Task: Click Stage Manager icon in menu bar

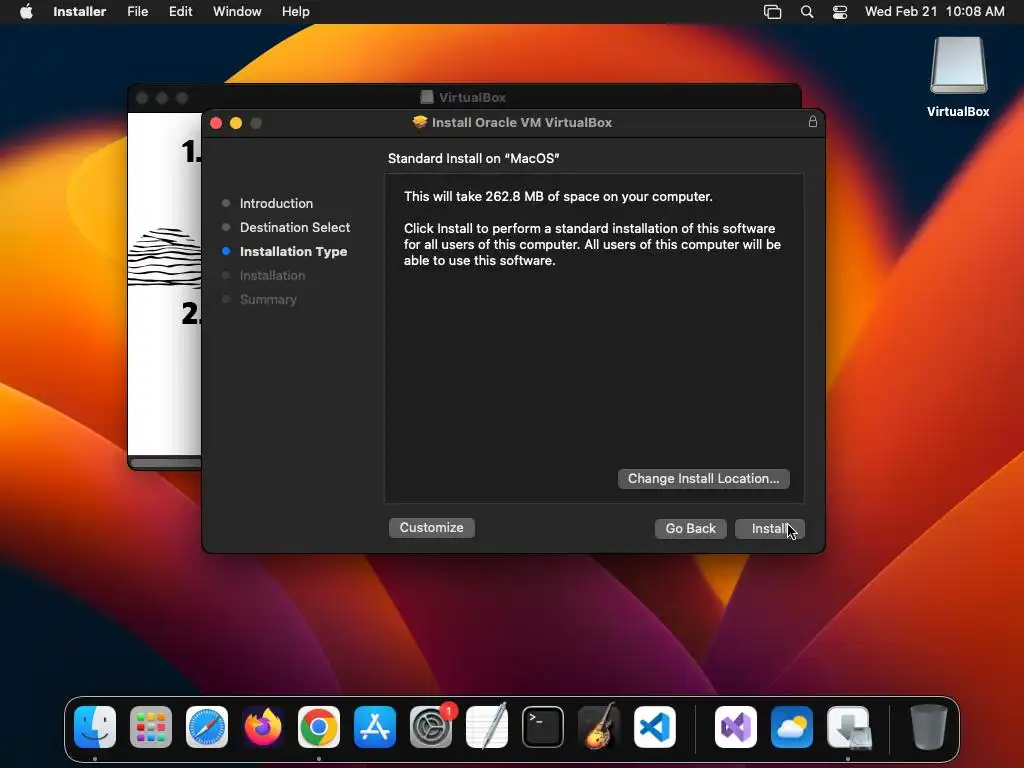Action: tap(773, 12)
